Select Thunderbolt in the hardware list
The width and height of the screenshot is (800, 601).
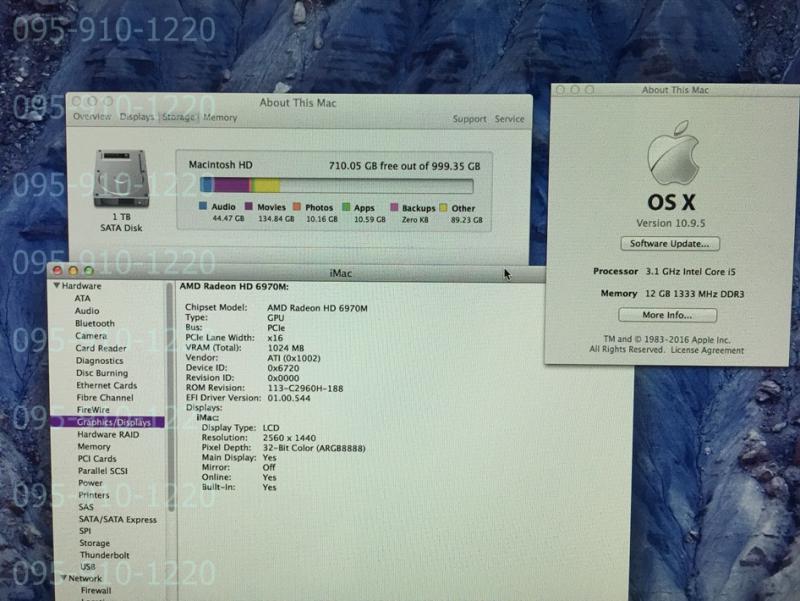pos(103,555)
